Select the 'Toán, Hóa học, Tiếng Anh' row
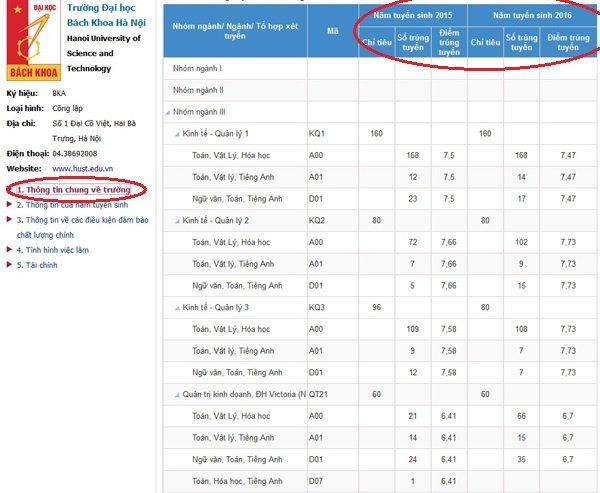Viewport: 600px width, 493px height. click(x=236, y=481)
